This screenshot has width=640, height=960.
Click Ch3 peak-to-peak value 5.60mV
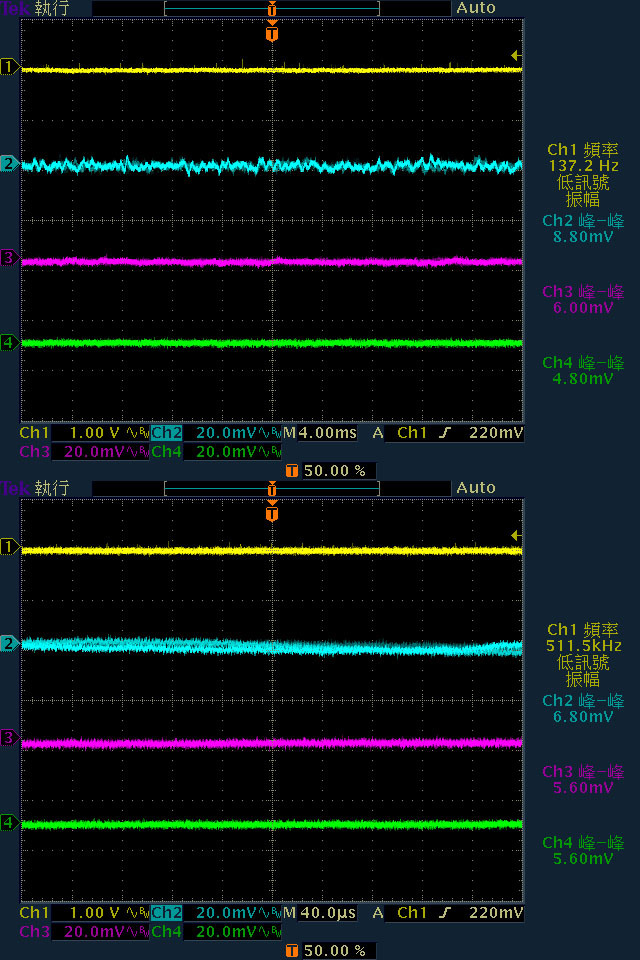[583, 788]
